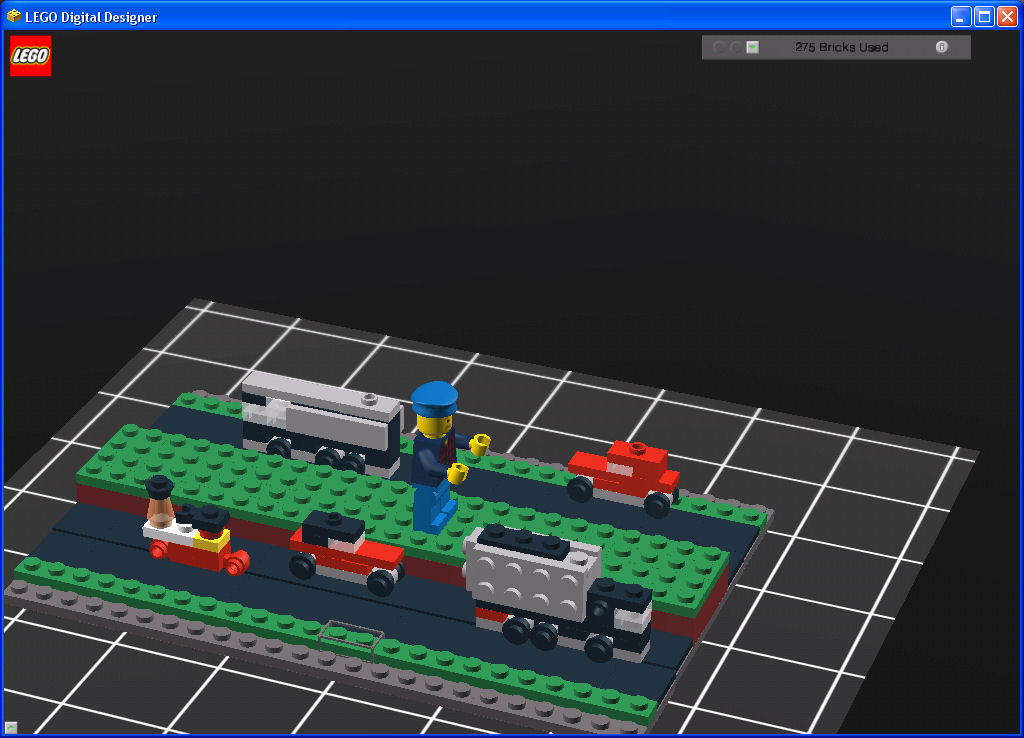Minimize the LEGO Digital Designer window
This screenshot has width=1024, height=738.
click(961, 16)
